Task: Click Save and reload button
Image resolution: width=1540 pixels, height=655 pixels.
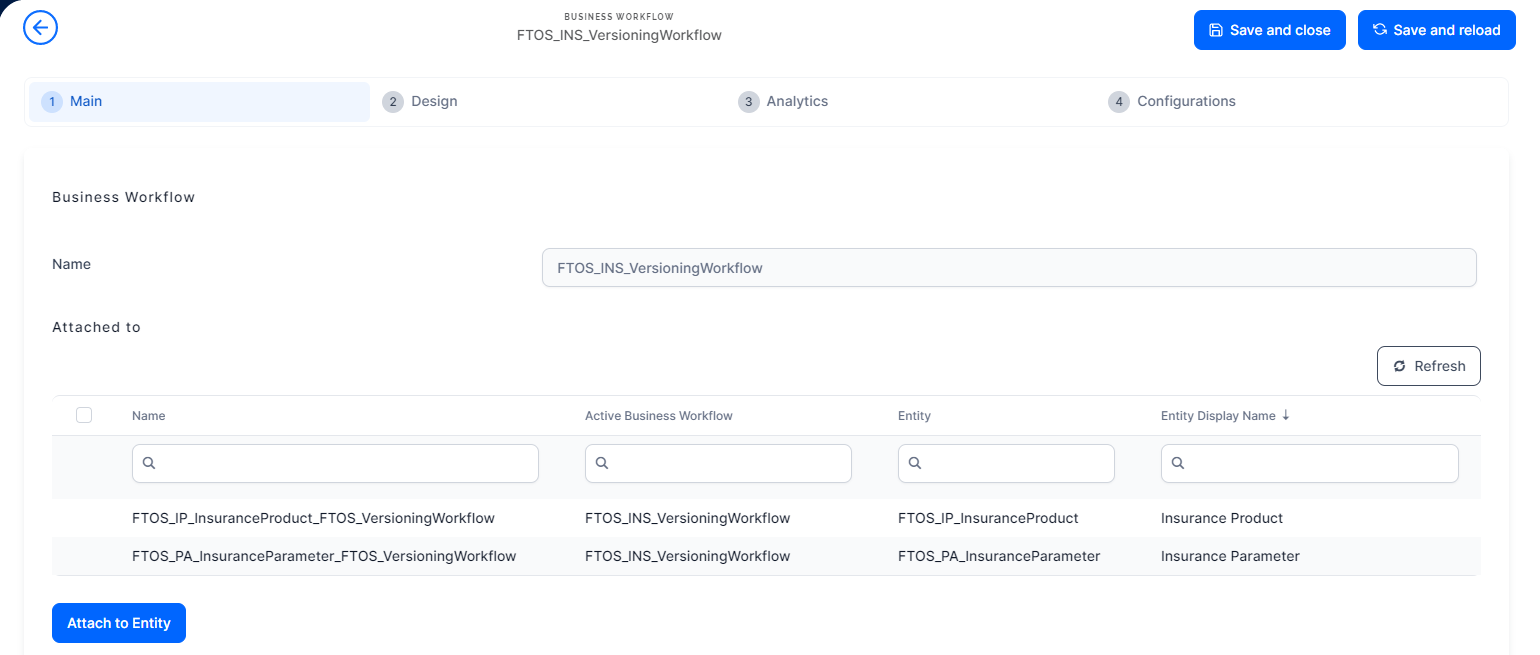Action: point(1436,30)
